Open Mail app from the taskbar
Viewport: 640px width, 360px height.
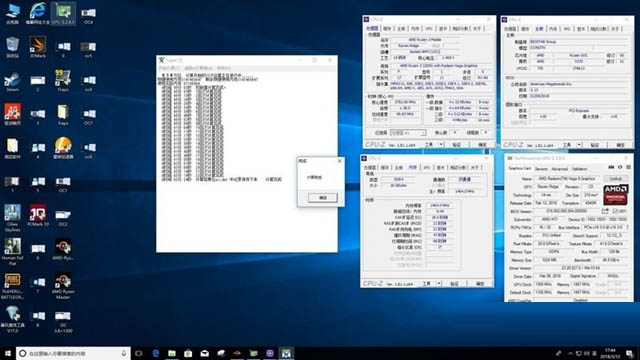click(204, 353)
